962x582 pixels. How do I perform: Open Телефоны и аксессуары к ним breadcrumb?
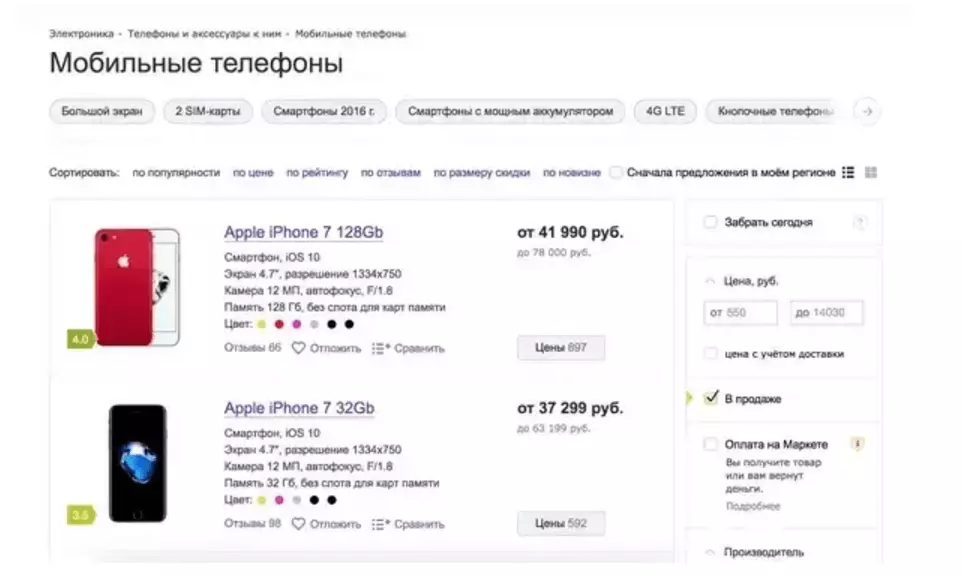204,34
